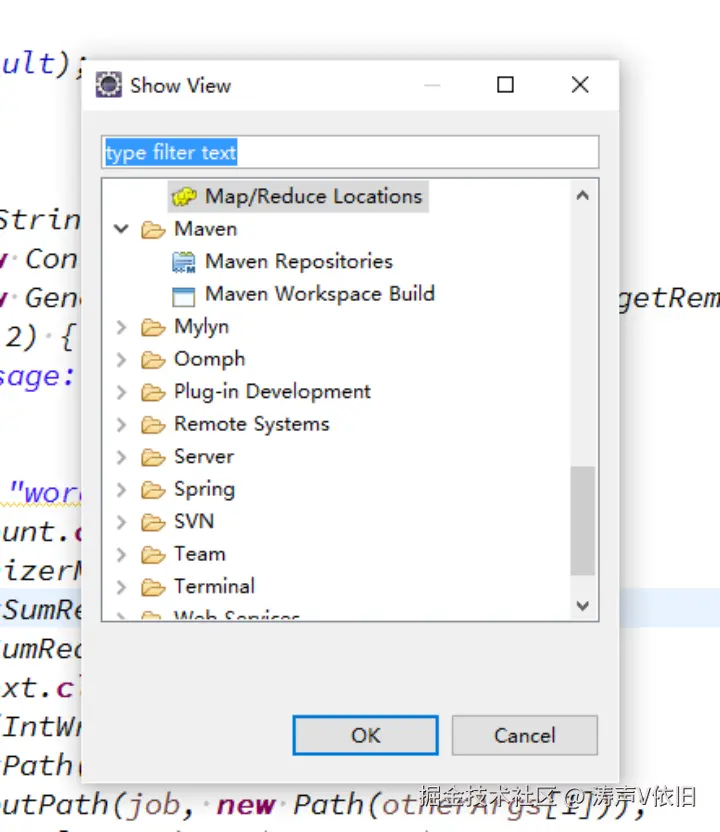
Task: Select the Remote Systems label
Action: coord(251,424)
